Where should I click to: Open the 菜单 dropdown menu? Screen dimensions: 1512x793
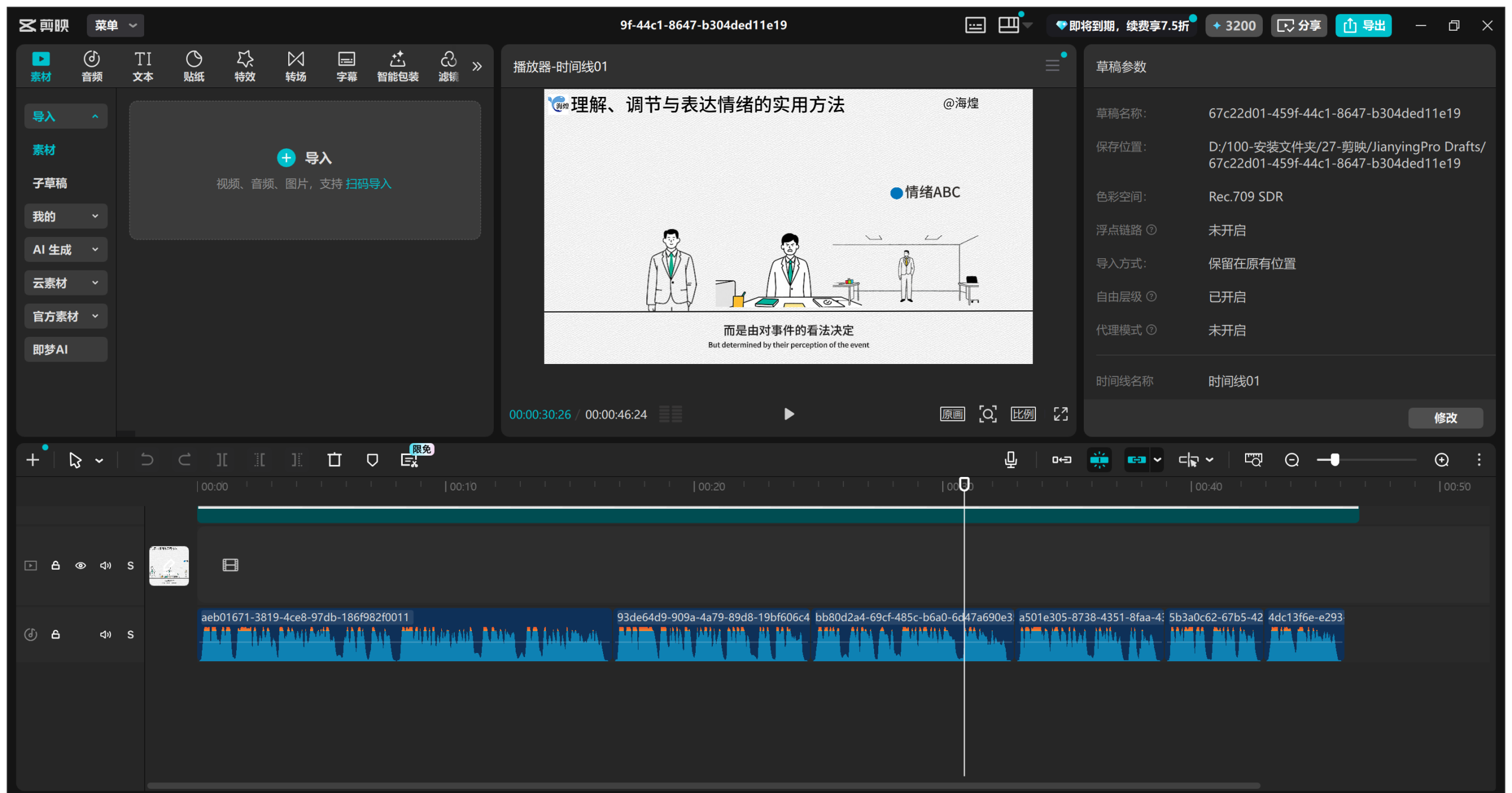(116, 25)
